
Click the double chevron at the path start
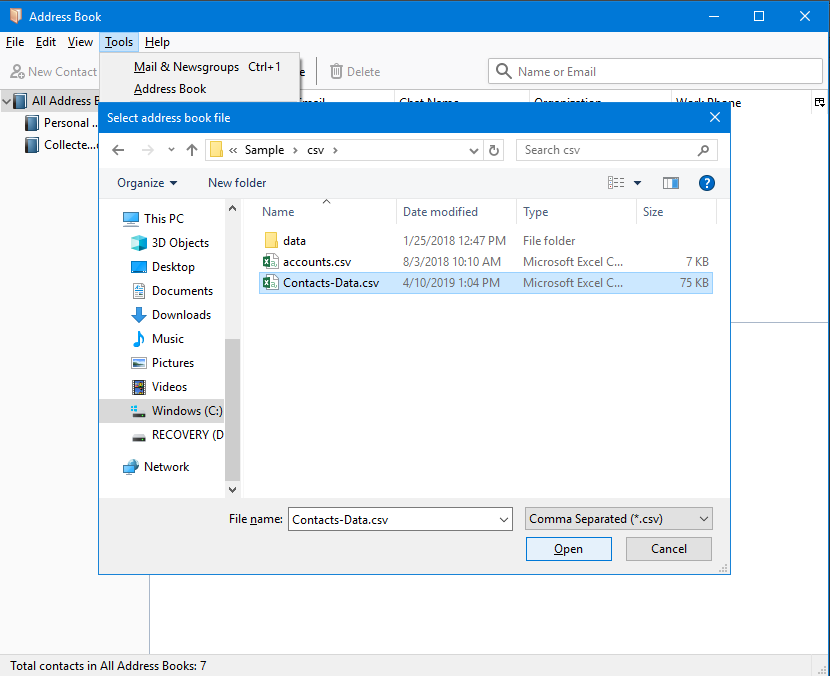[233, 150]
